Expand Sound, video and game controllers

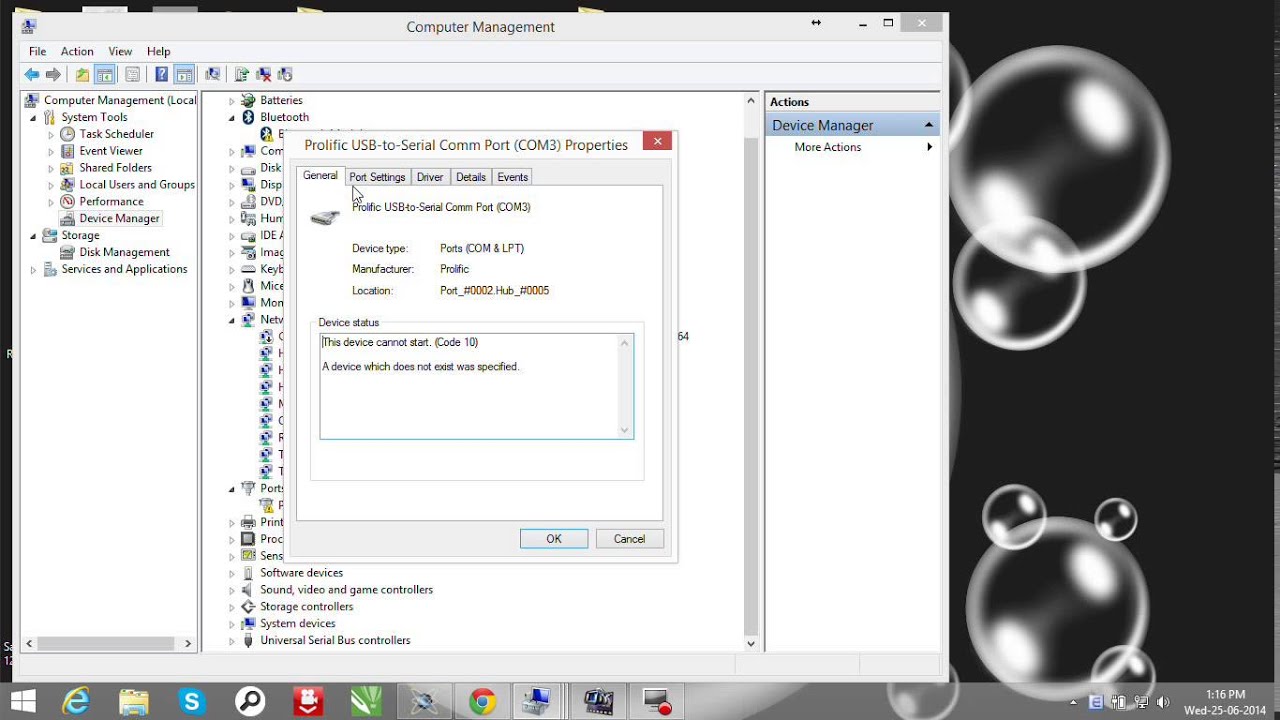232,590
